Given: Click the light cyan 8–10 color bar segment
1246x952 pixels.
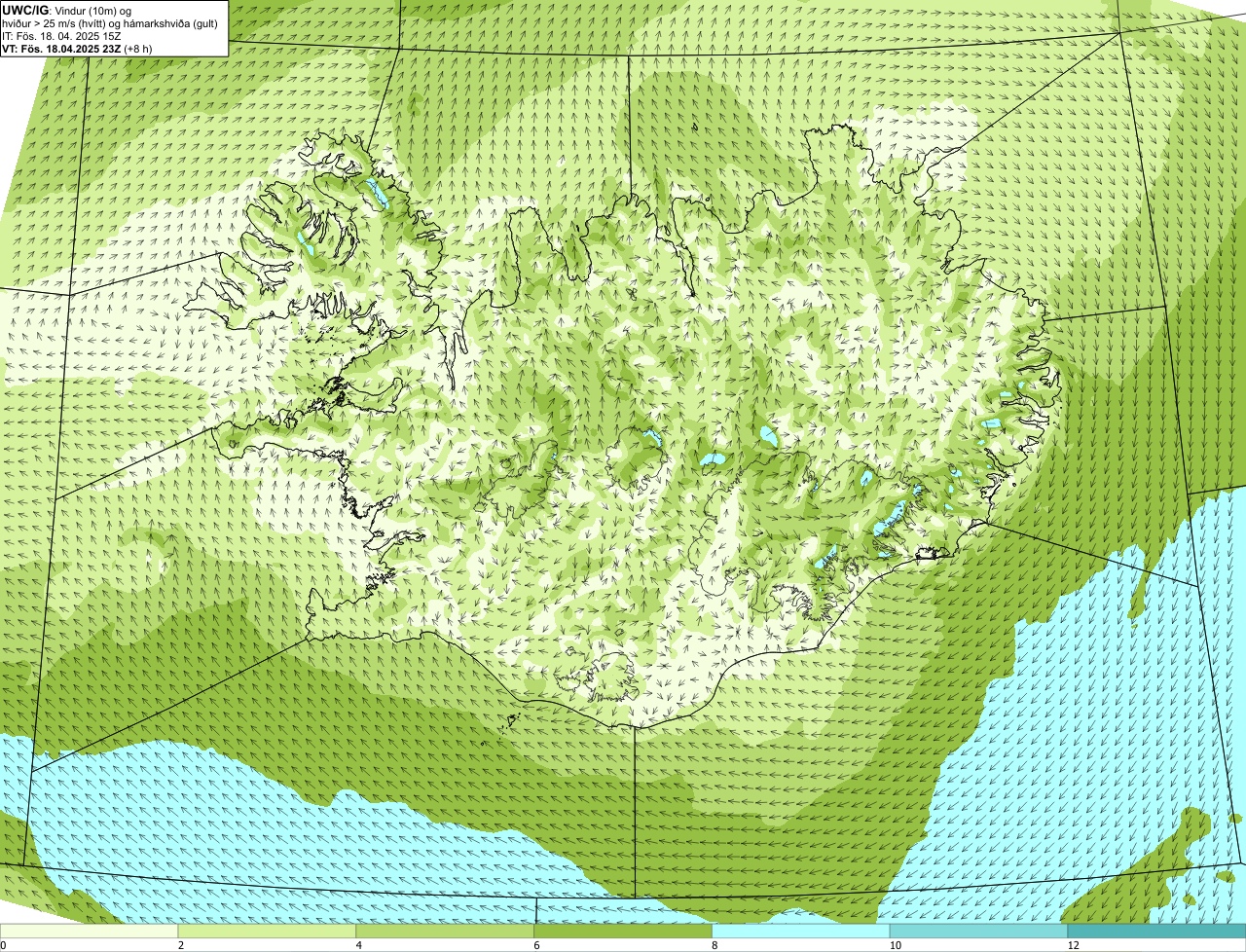Looking at the screenshot, I should coord(801,932).
